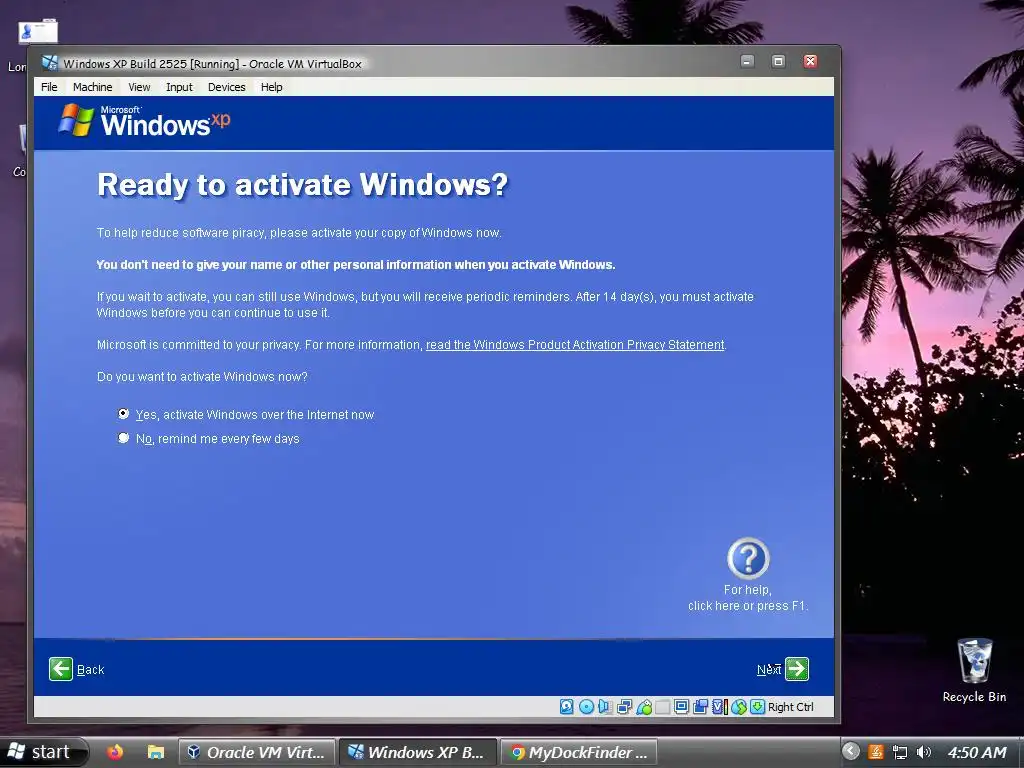The image size is (1024, 768).
Task: Switch to the Windows XP Build taskbar button
Action: click(419, 752)
